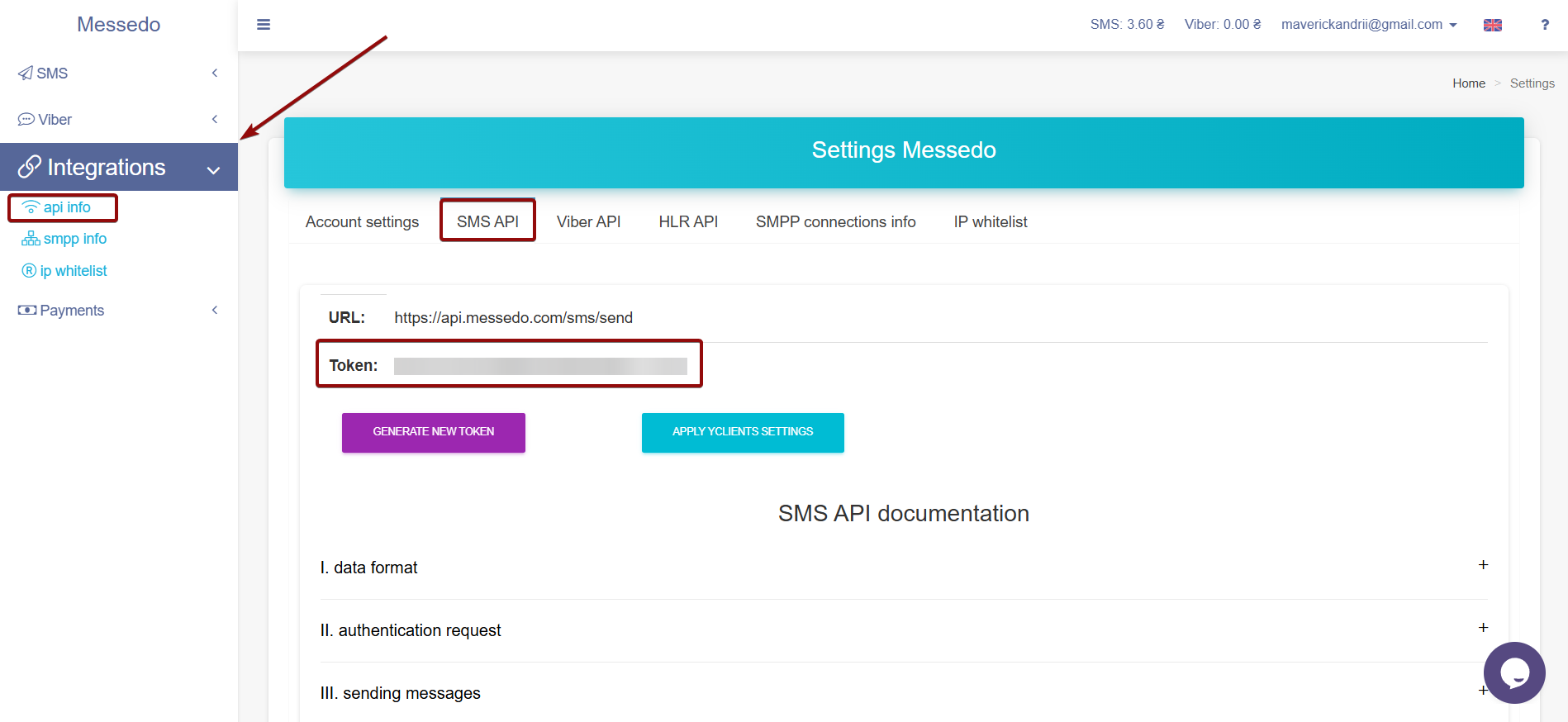Open smpp info sidebar link
1568x722 pixels.
[x=75, y=239]
